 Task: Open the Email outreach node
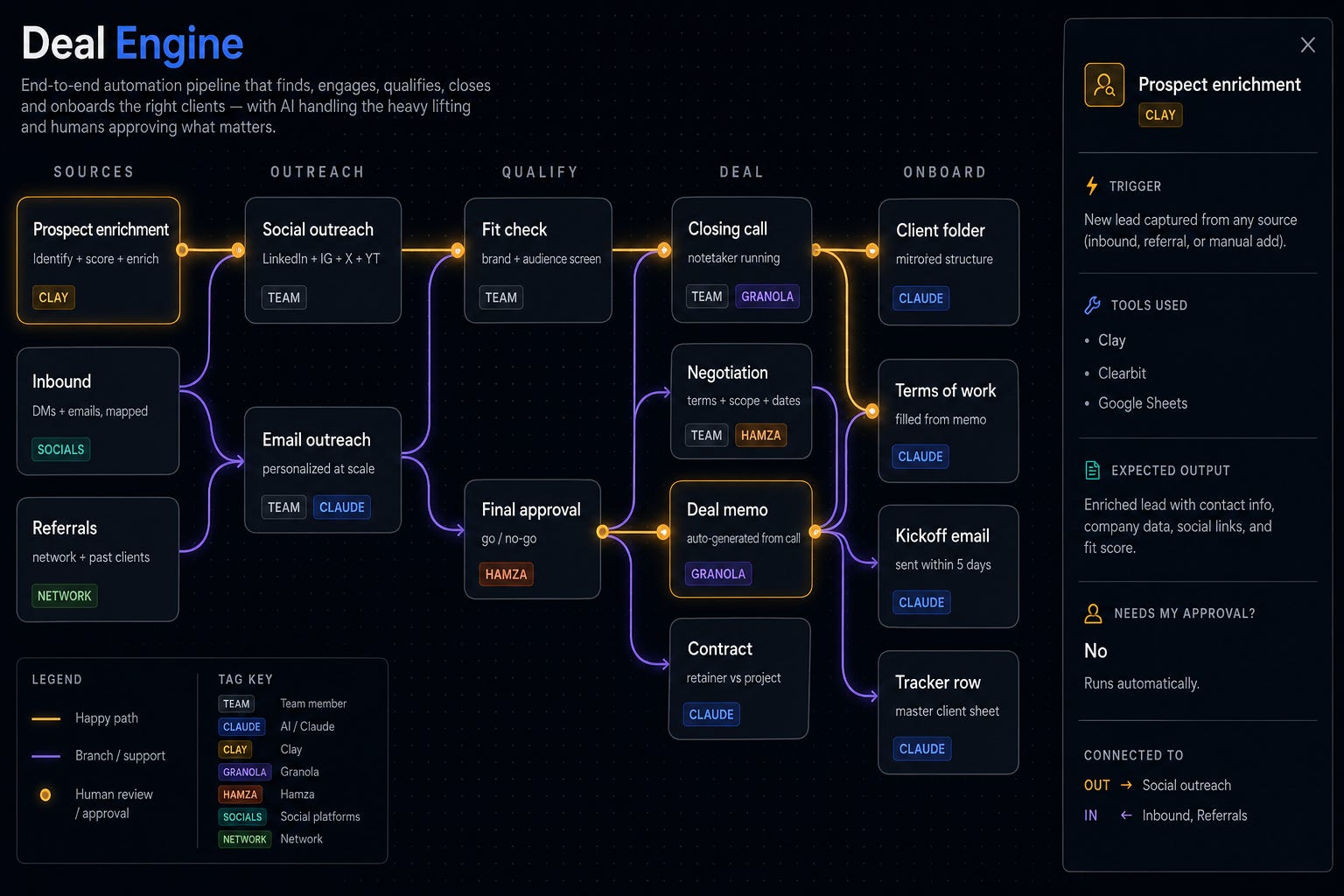(323, 470)
